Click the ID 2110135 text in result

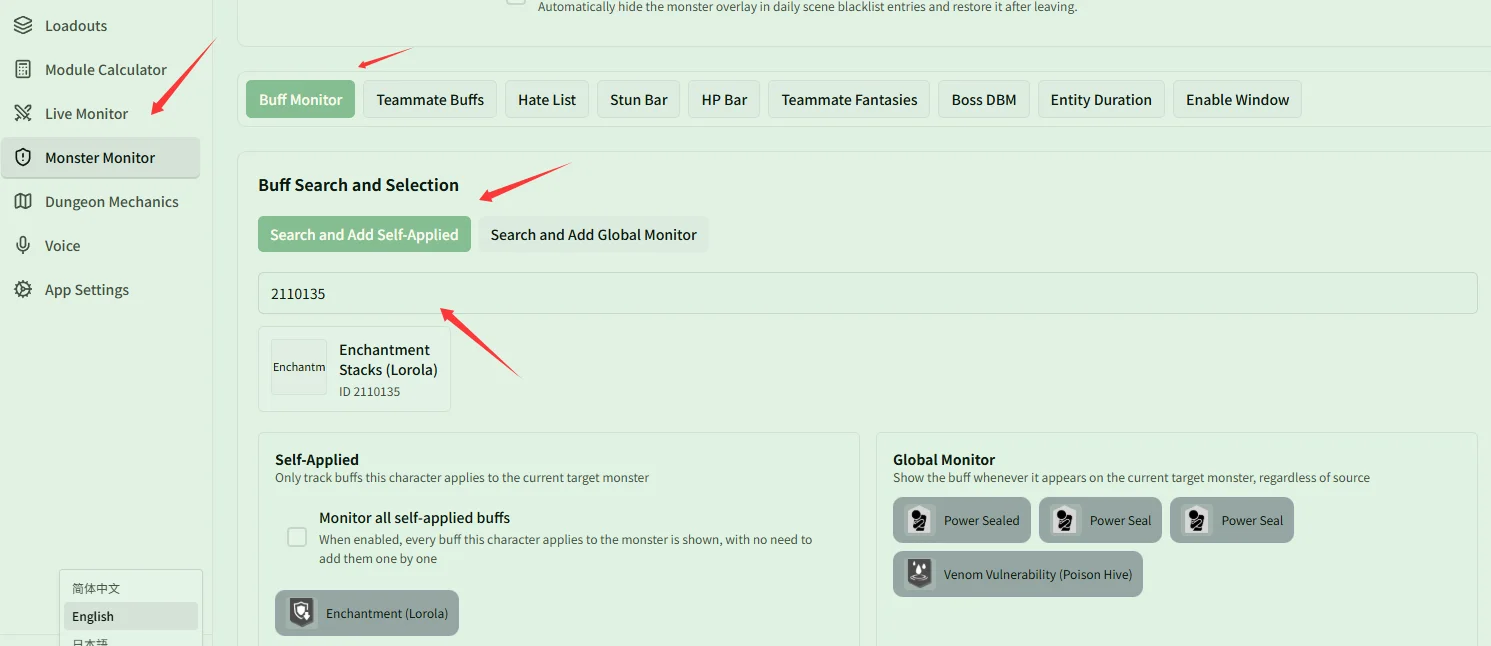point(369,392)
